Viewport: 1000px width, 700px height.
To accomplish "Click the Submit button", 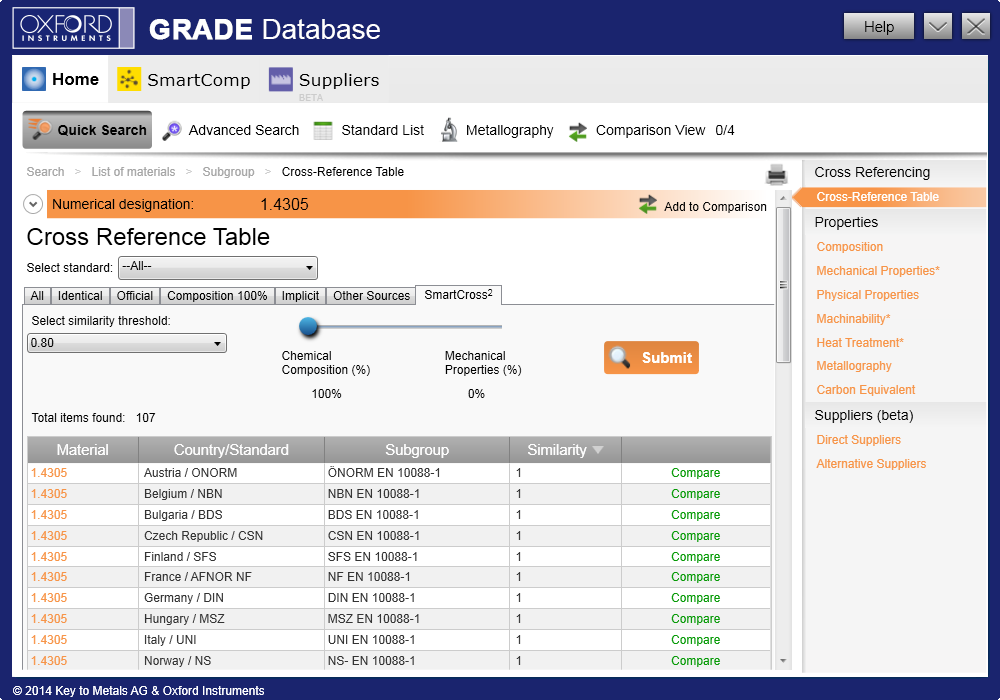I will (x=651, y=358).
